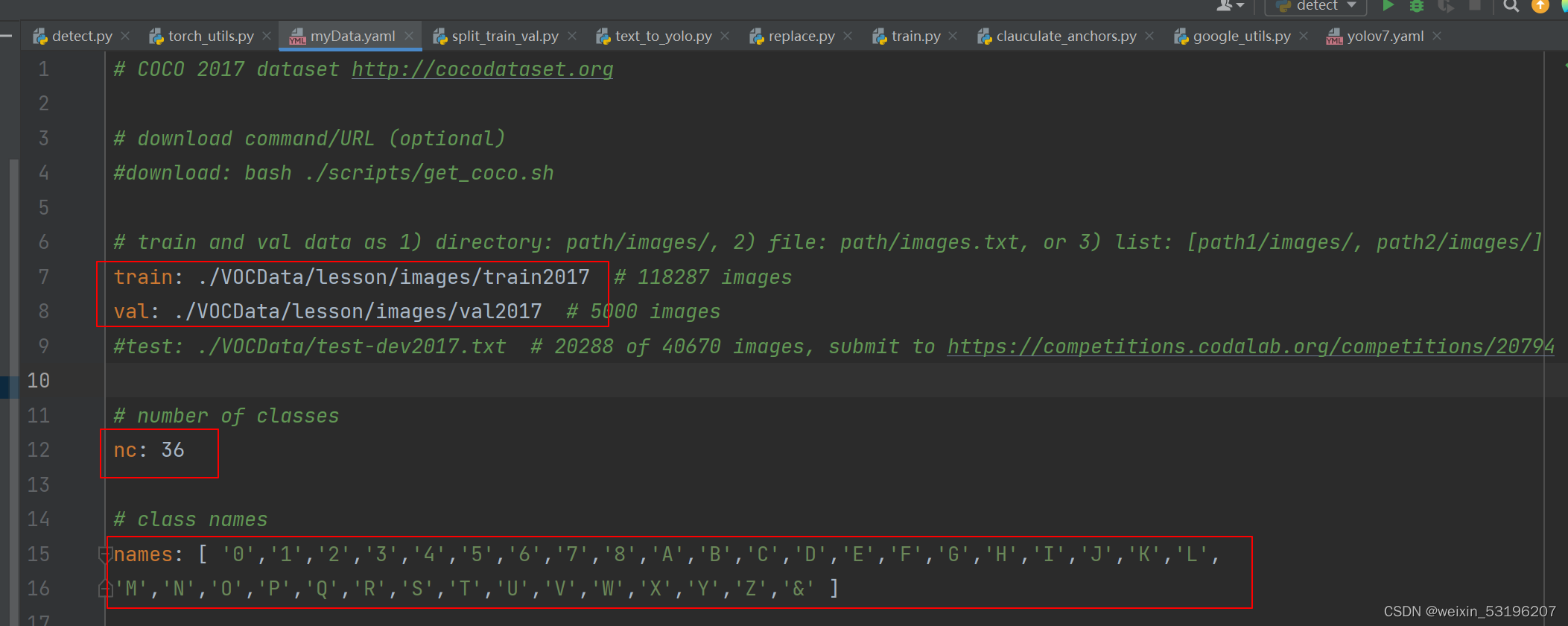Close the clauculate_anchors.py tab
1568x626 pixels.
1149,36
